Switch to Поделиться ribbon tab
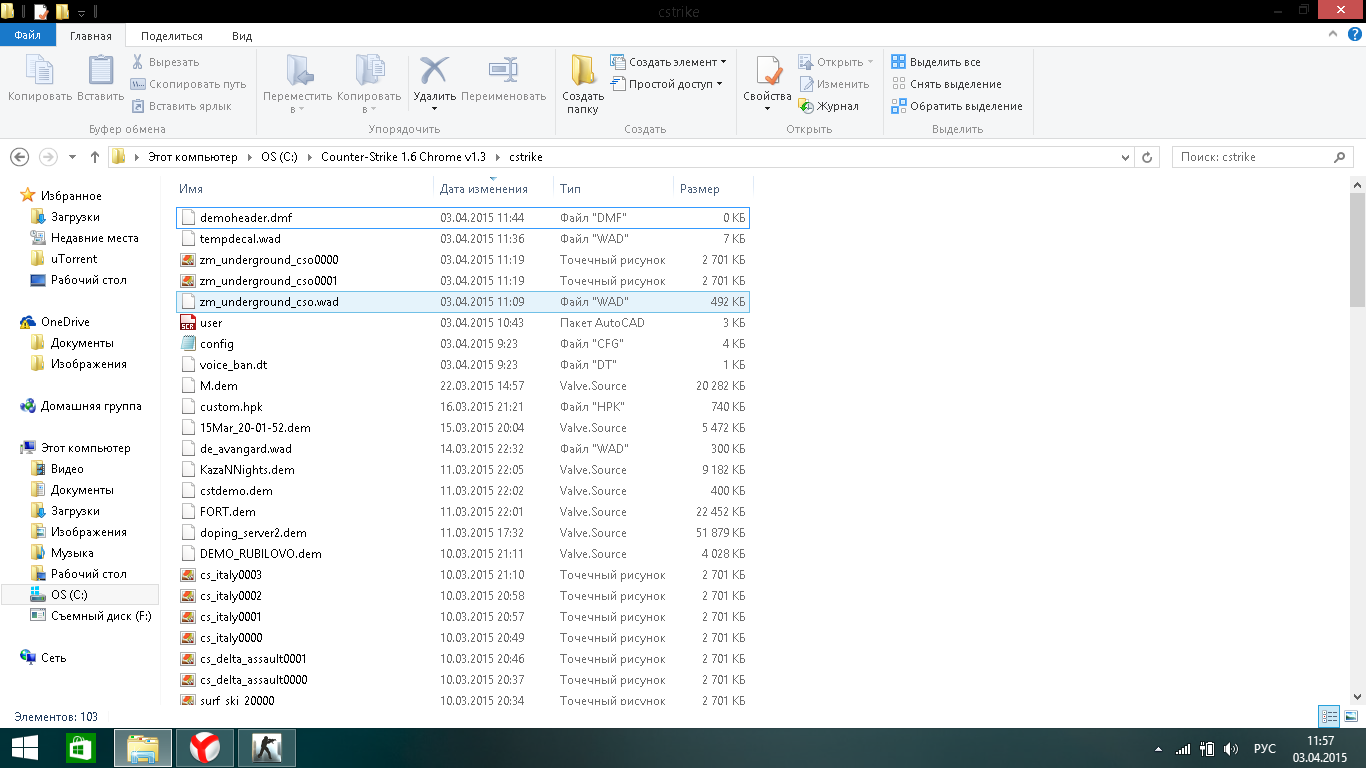This screenshot has height=768, width=1366. click(x=172, y=35)
